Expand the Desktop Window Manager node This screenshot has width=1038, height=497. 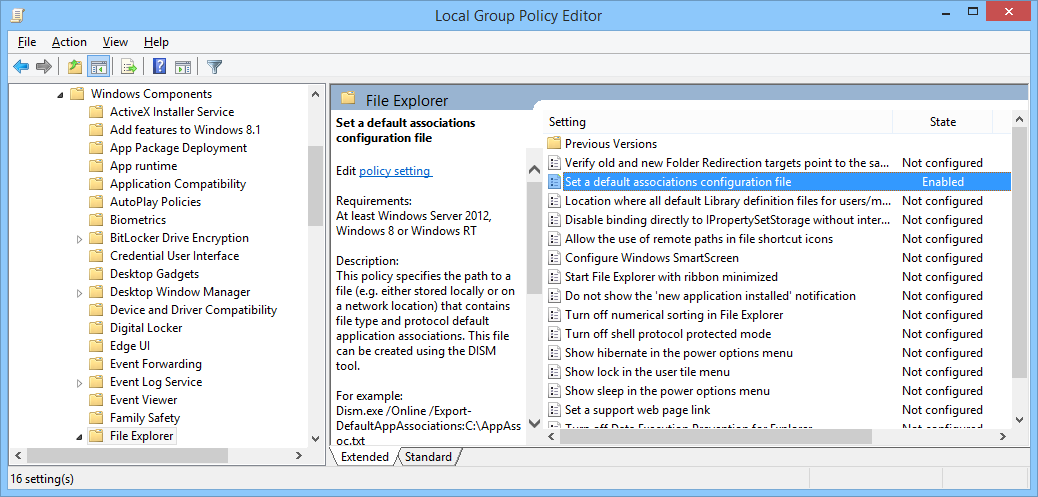(80, 292)
